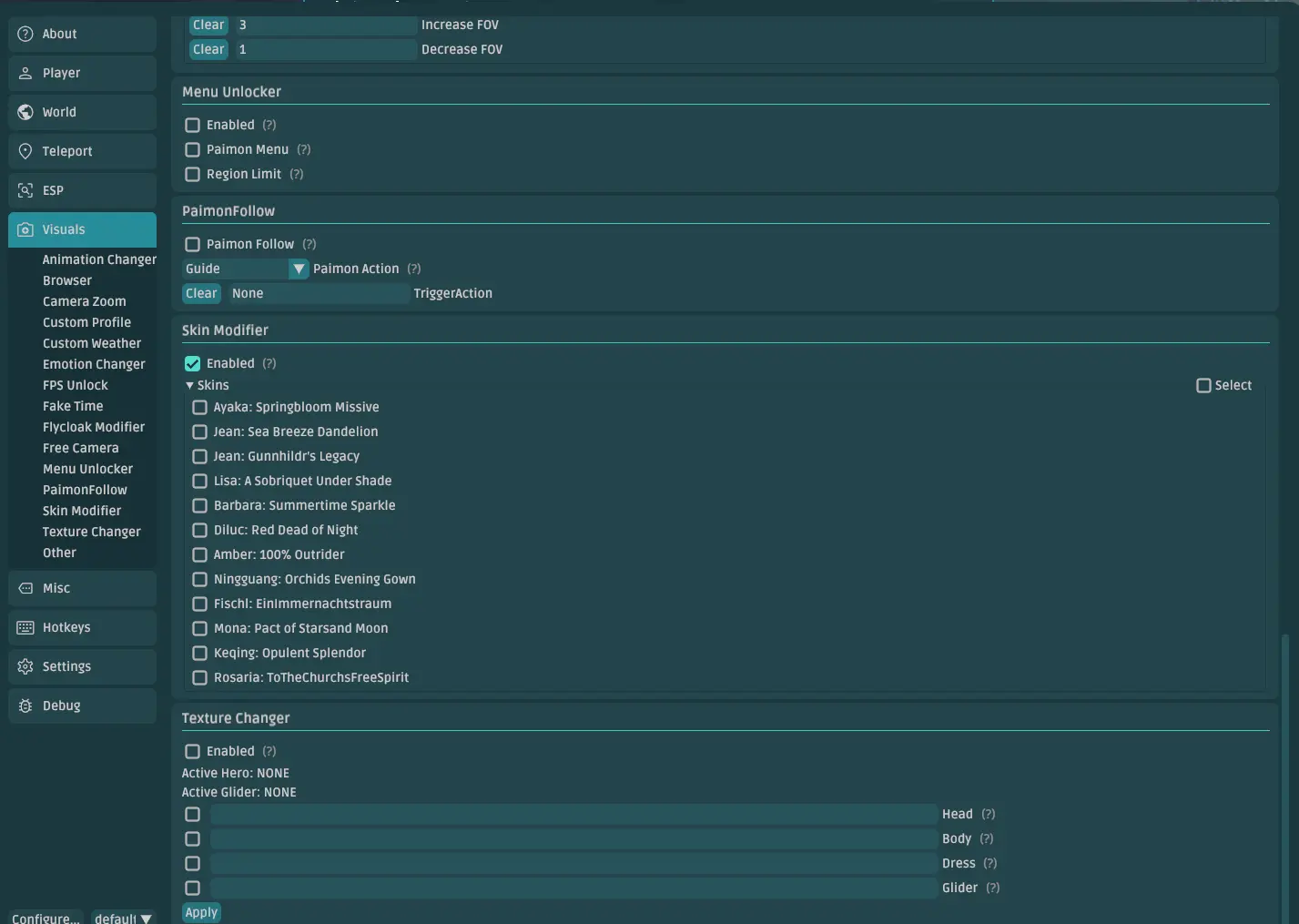Click the Debug bug icon

(x=25, y=706)
